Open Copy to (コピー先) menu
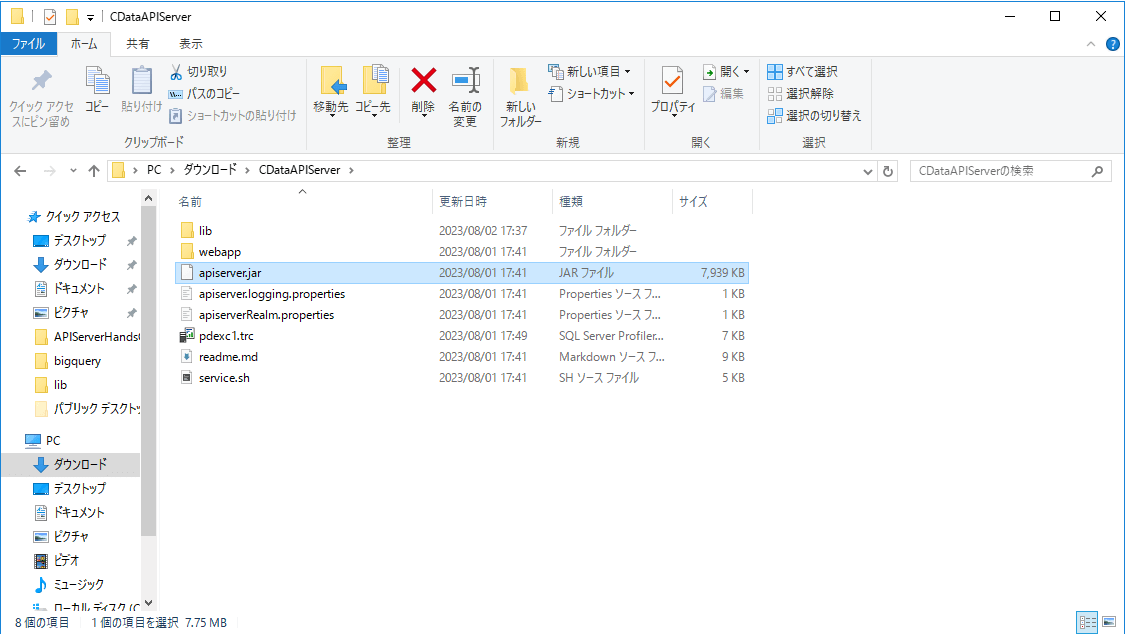Image resolution: width=1125 pixels, height=634 pixels. pyautogui.click(x=373, y=91)
